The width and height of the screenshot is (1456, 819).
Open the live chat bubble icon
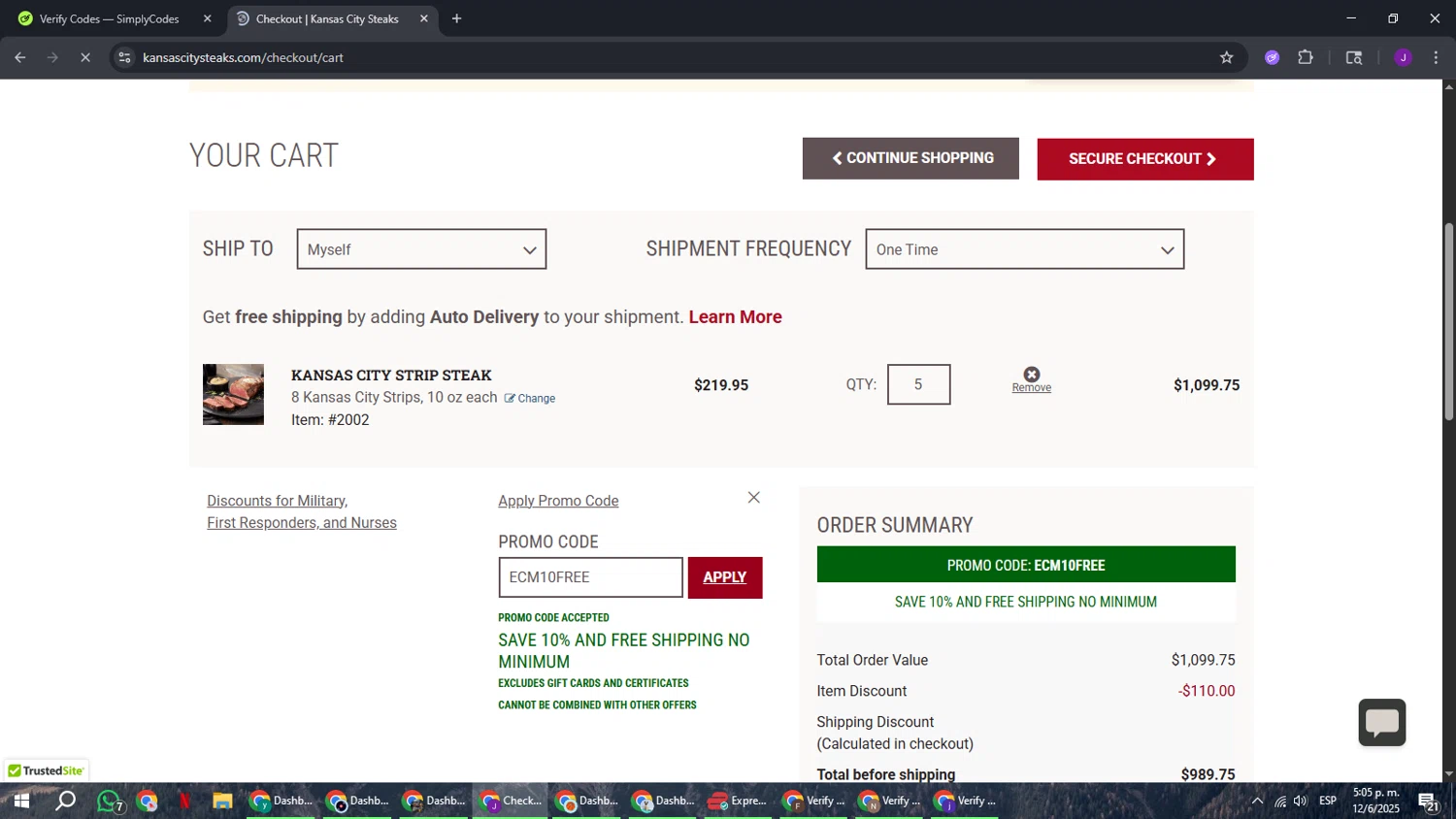[x=1382, y=723]
